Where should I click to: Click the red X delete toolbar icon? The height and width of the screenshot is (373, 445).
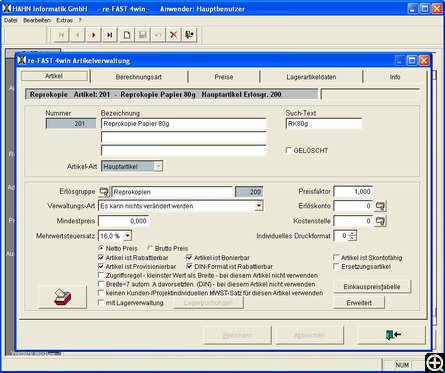coord(174,35)
